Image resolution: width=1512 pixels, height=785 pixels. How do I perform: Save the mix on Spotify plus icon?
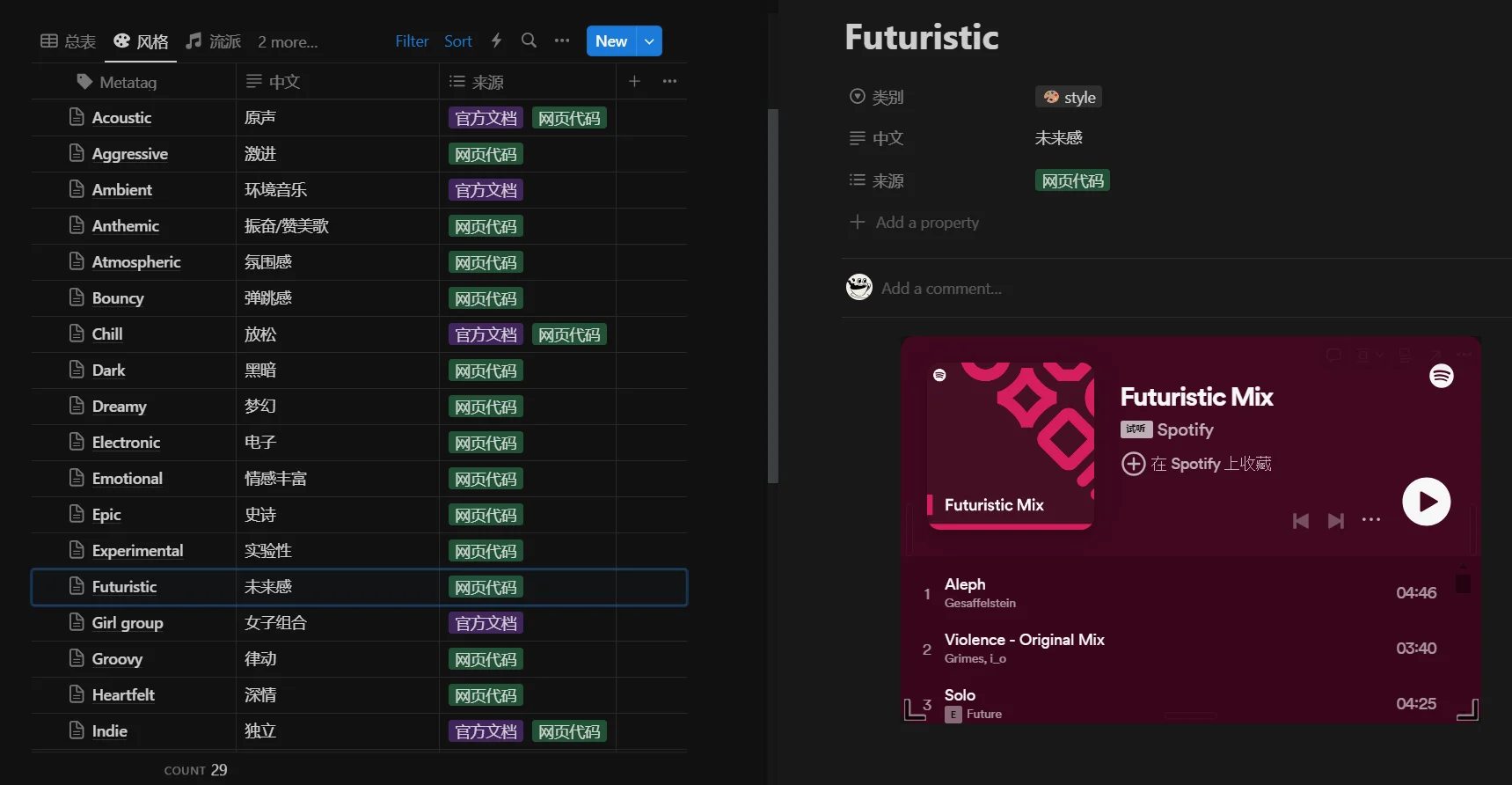[1133, 464]
